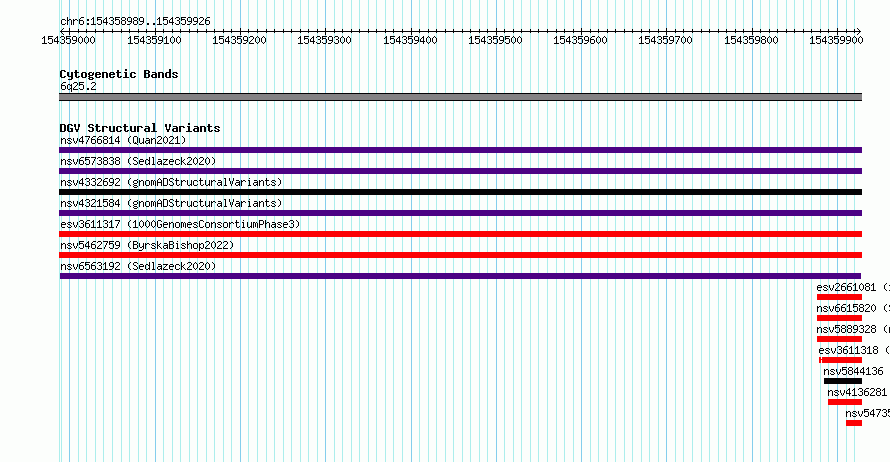Image resolution: width=890 pixels, height=462 pixels.
Task: Click ruler position 154359600
Action: pyautogui.click(x=580, y=40)
